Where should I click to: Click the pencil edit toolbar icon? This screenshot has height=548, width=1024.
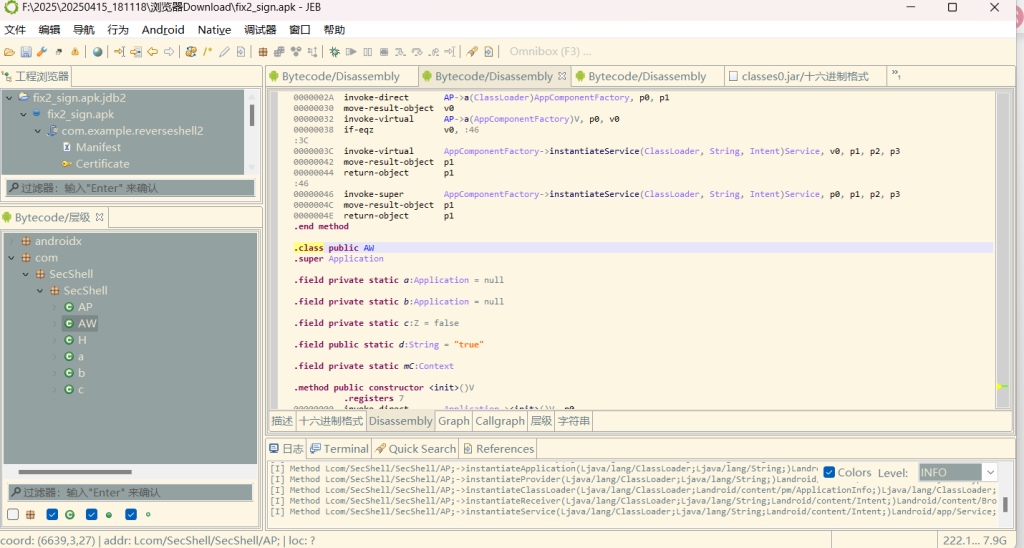[x=225, y=52]
